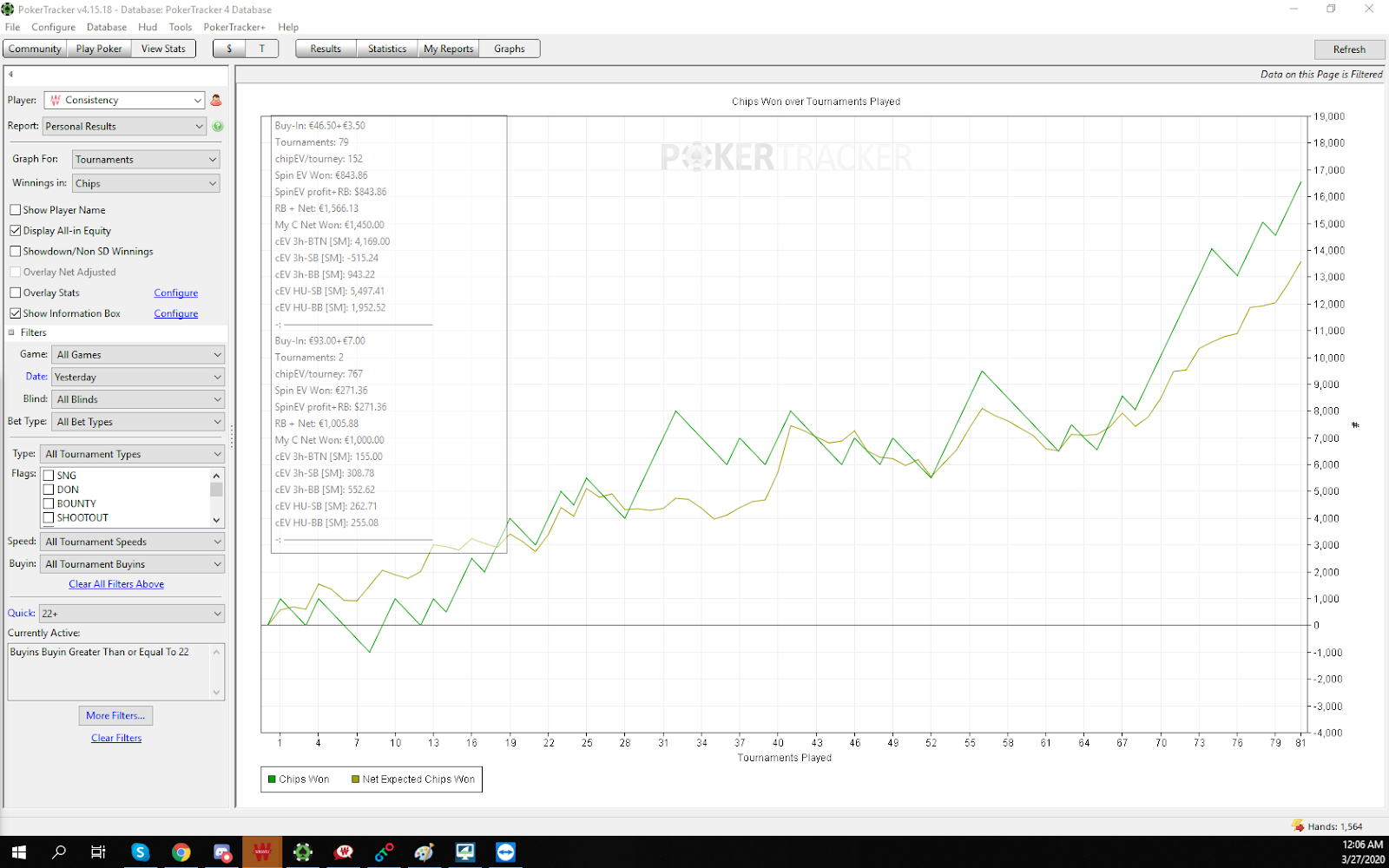
Task: Click the More Filters... button
Action: pyautogui.click(x=115, y=715)
